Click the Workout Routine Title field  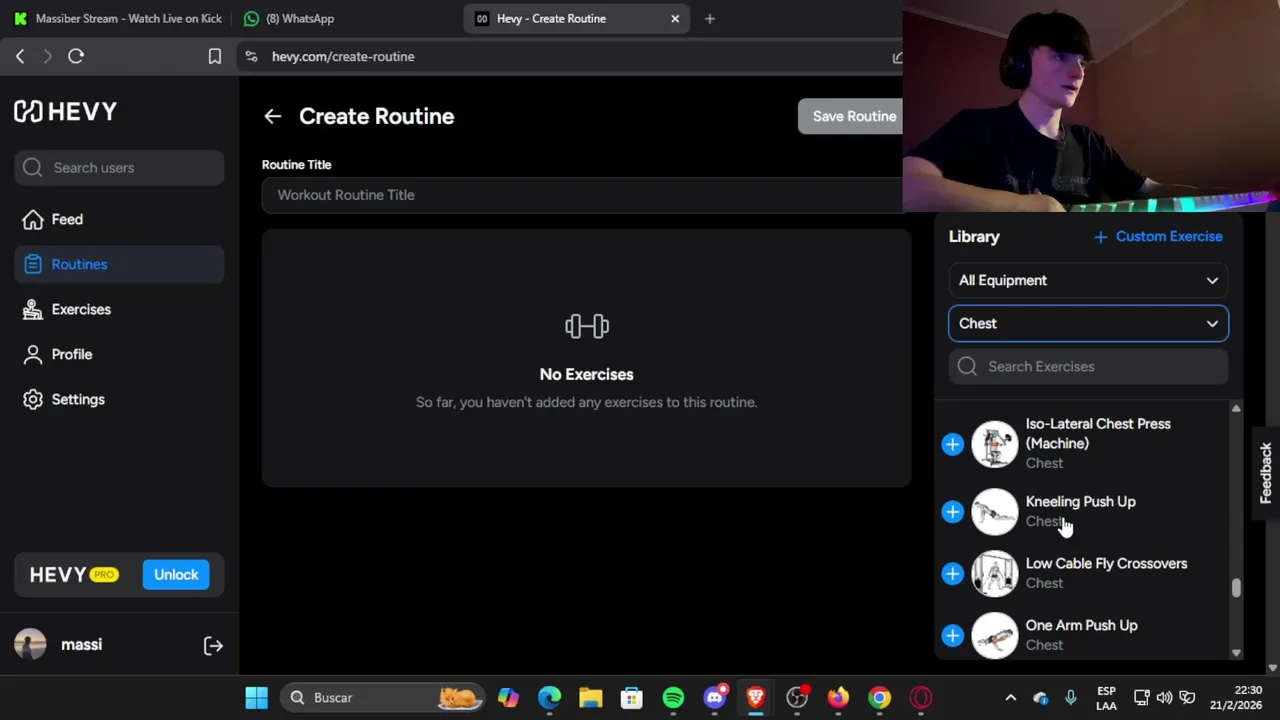click(x=582, y=195)
